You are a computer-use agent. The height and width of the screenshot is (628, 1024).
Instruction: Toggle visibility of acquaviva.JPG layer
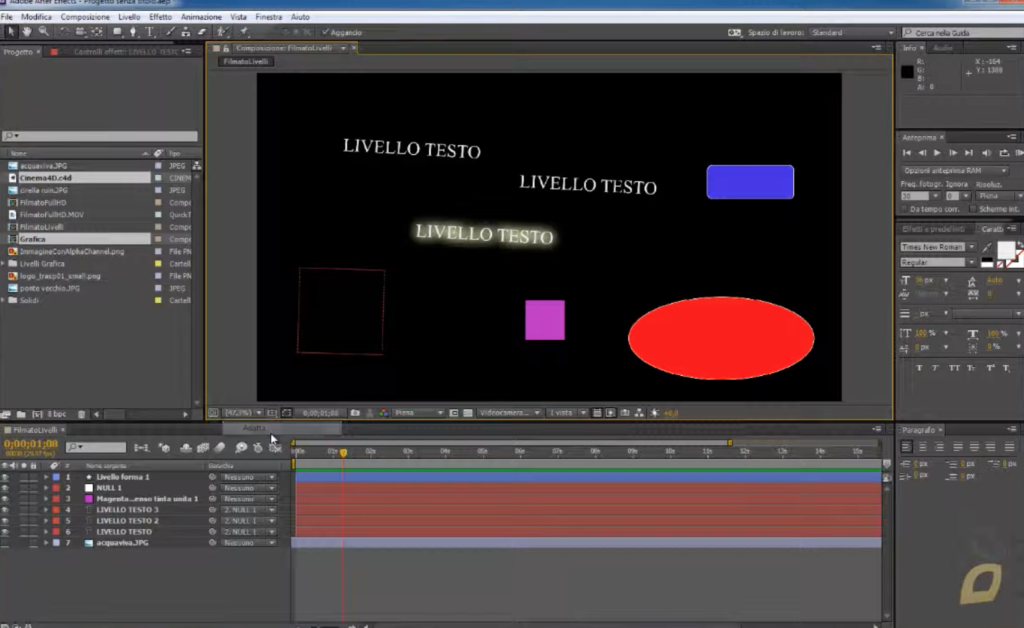(5, 543)
